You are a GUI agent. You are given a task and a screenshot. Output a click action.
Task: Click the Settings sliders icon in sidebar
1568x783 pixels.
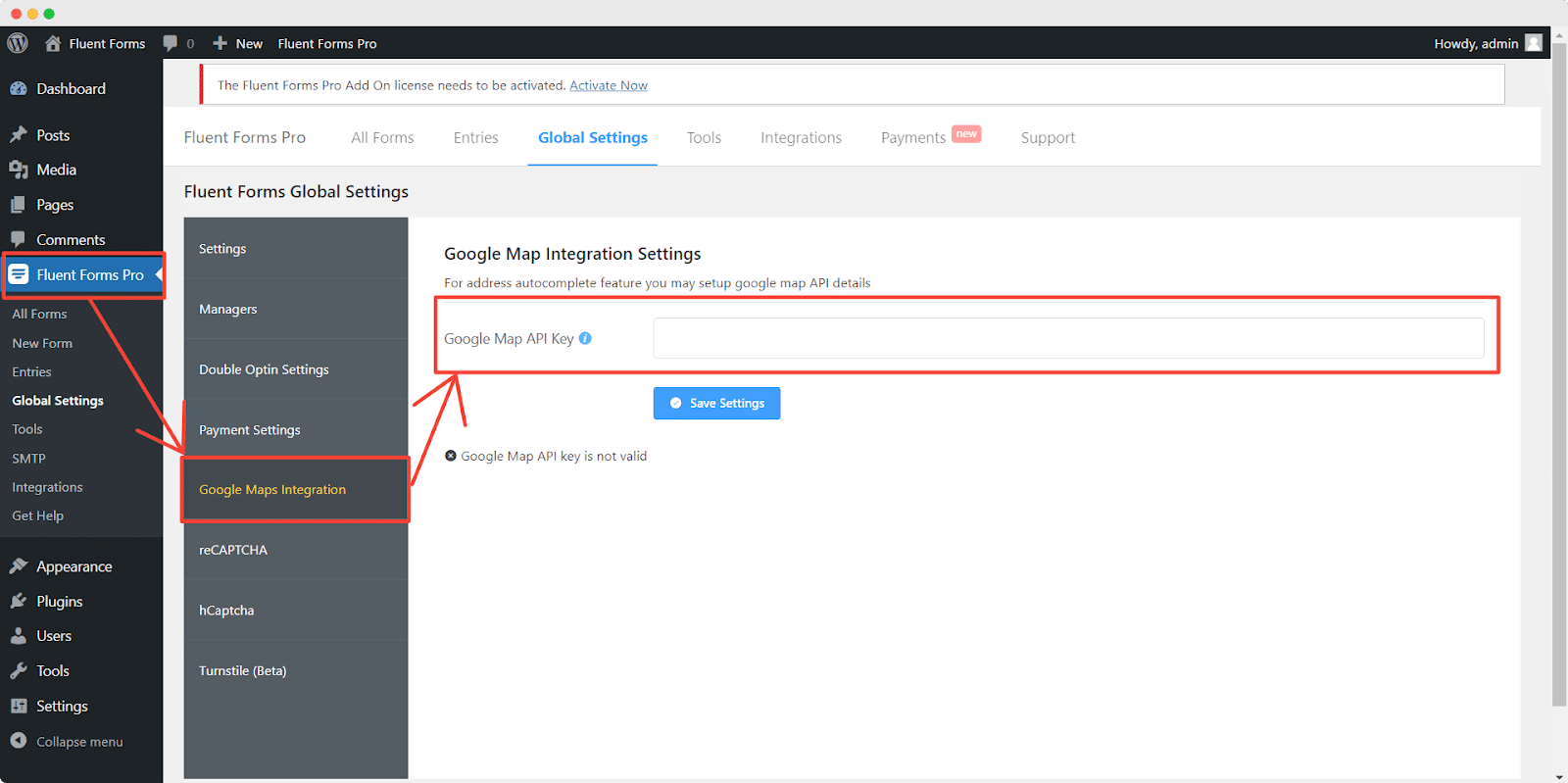click(x=19, y=706)
